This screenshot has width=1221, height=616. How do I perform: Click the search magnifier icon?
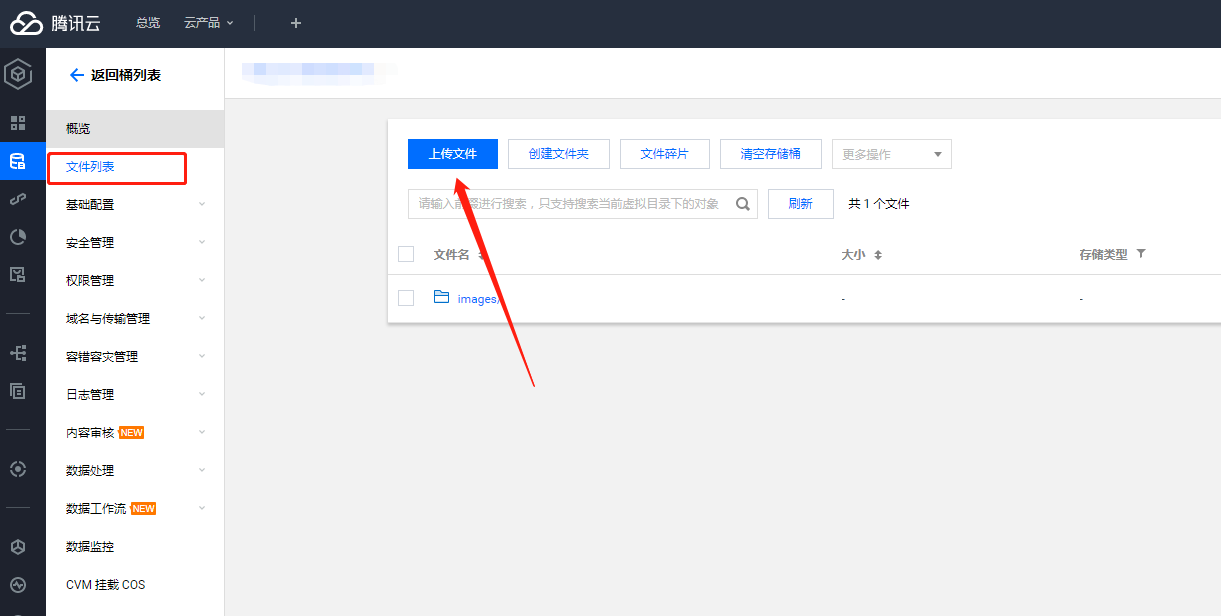[x=743, y=204]
